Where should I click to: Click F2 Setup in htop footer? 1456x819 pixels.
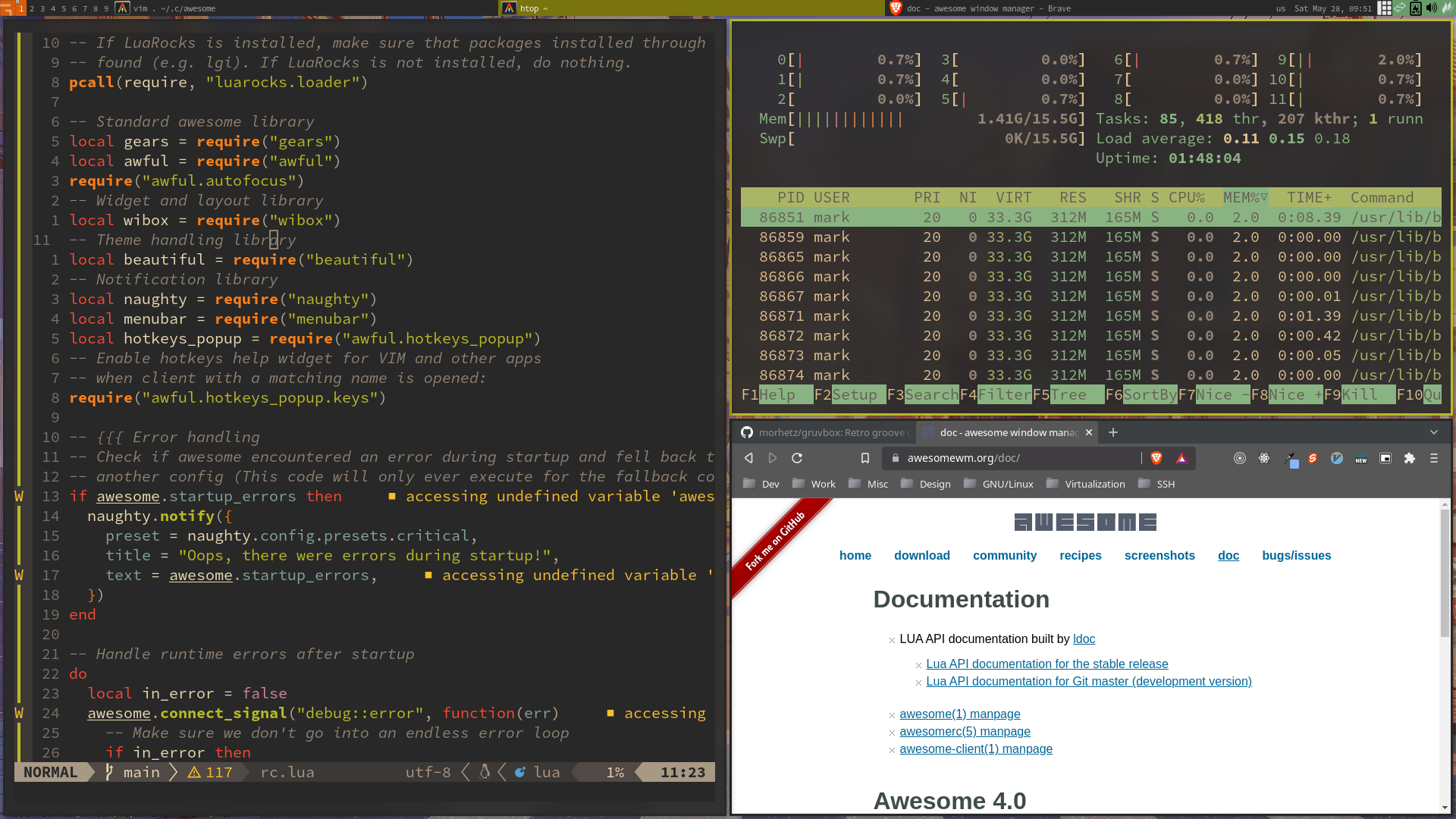tap(849, 394)
